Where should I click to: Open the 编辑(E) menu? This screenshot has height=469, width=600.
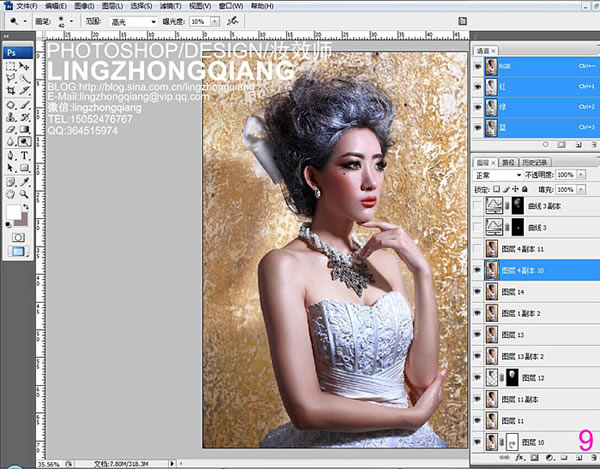point(55,6)
